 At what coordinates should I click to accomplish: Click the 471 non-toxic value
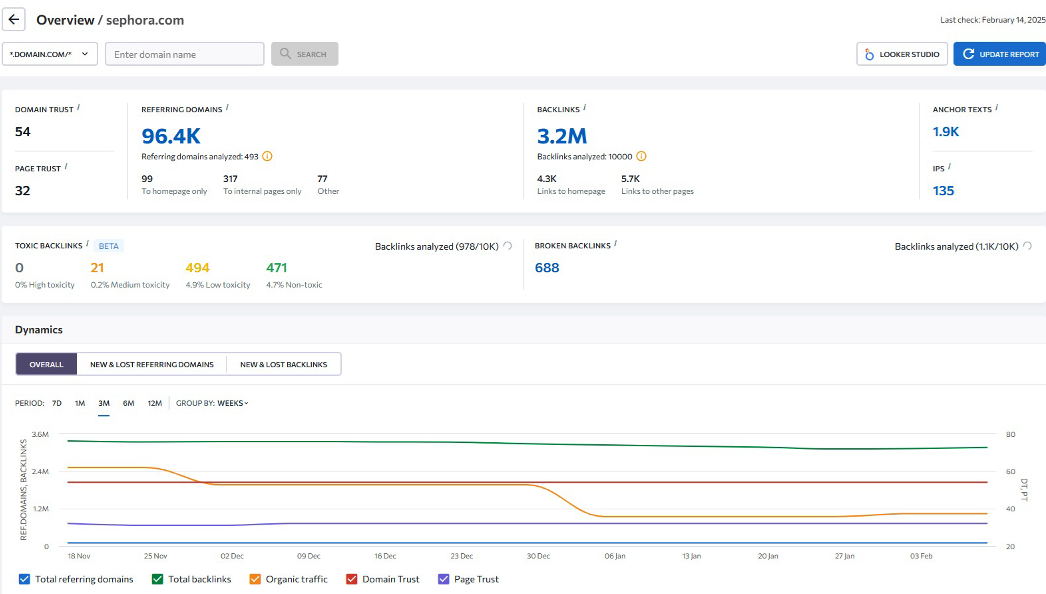coord(276,268)
